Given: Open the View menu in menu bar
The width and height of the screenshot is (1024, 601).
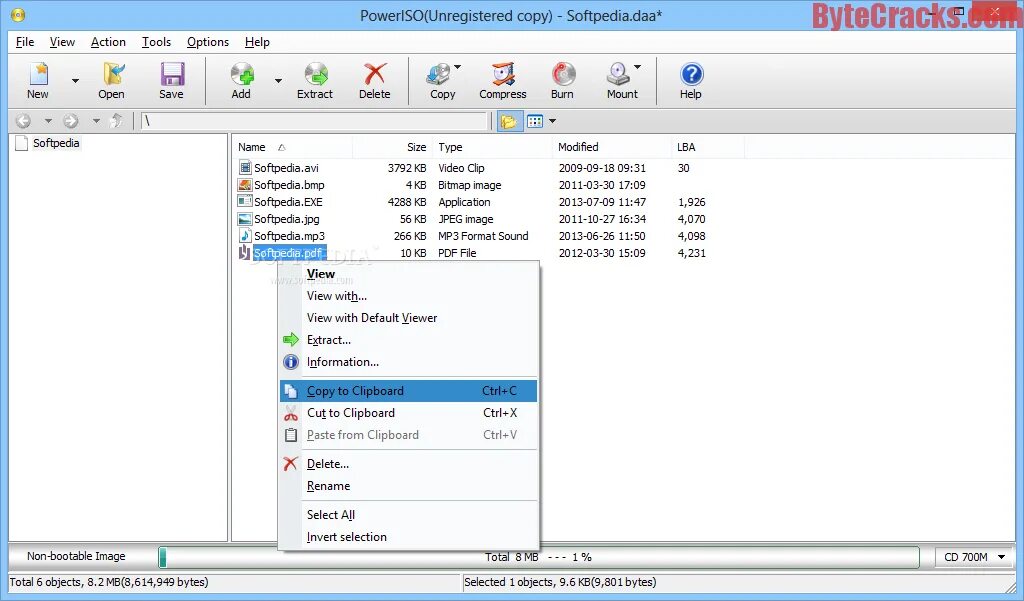Looking at the screenshot, I should click(x=62, y=42).
